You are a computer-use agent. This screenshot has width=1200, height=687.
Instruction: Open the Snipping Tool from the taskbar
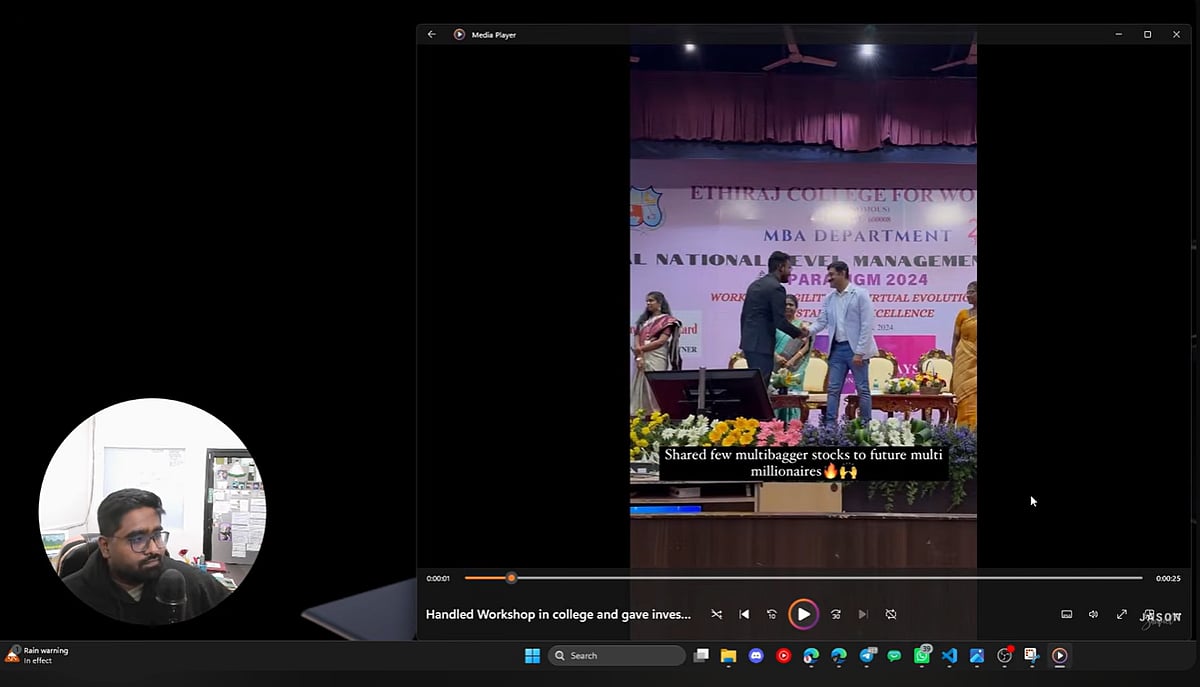(x=1031, y=656)
